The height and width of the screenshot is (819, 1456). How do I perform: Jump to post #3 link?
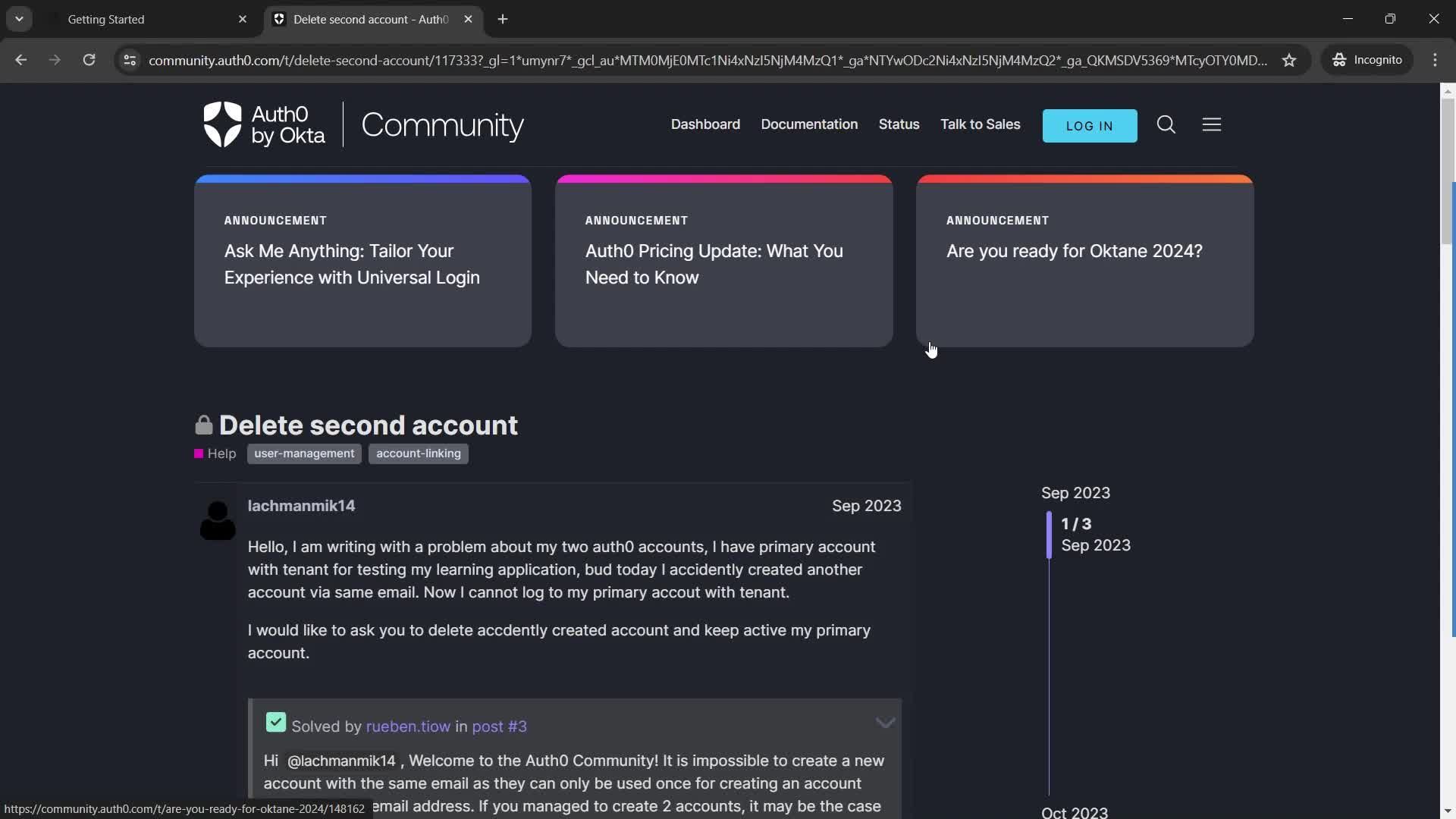coord(500,726)
